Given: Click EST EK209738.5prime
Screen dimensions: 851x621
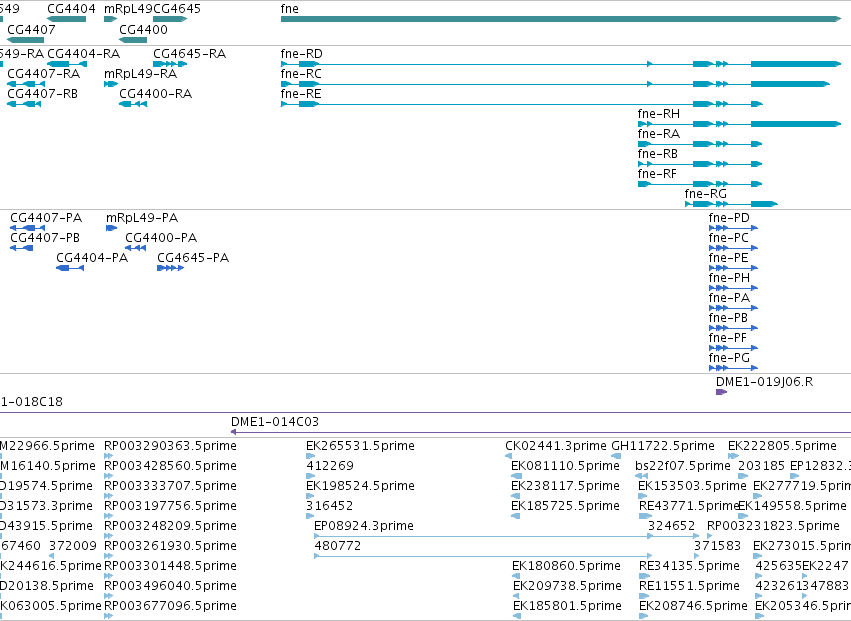Looking at the screenshot, I should 567,587.
